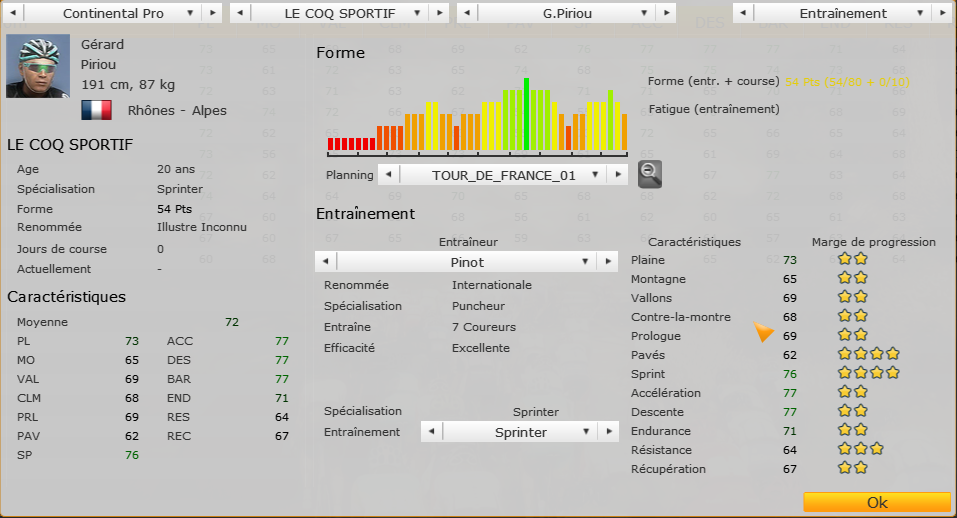Switch to previous page before Entraînement
This screenshot has width=957, height=518.
(x=743, y=13)
